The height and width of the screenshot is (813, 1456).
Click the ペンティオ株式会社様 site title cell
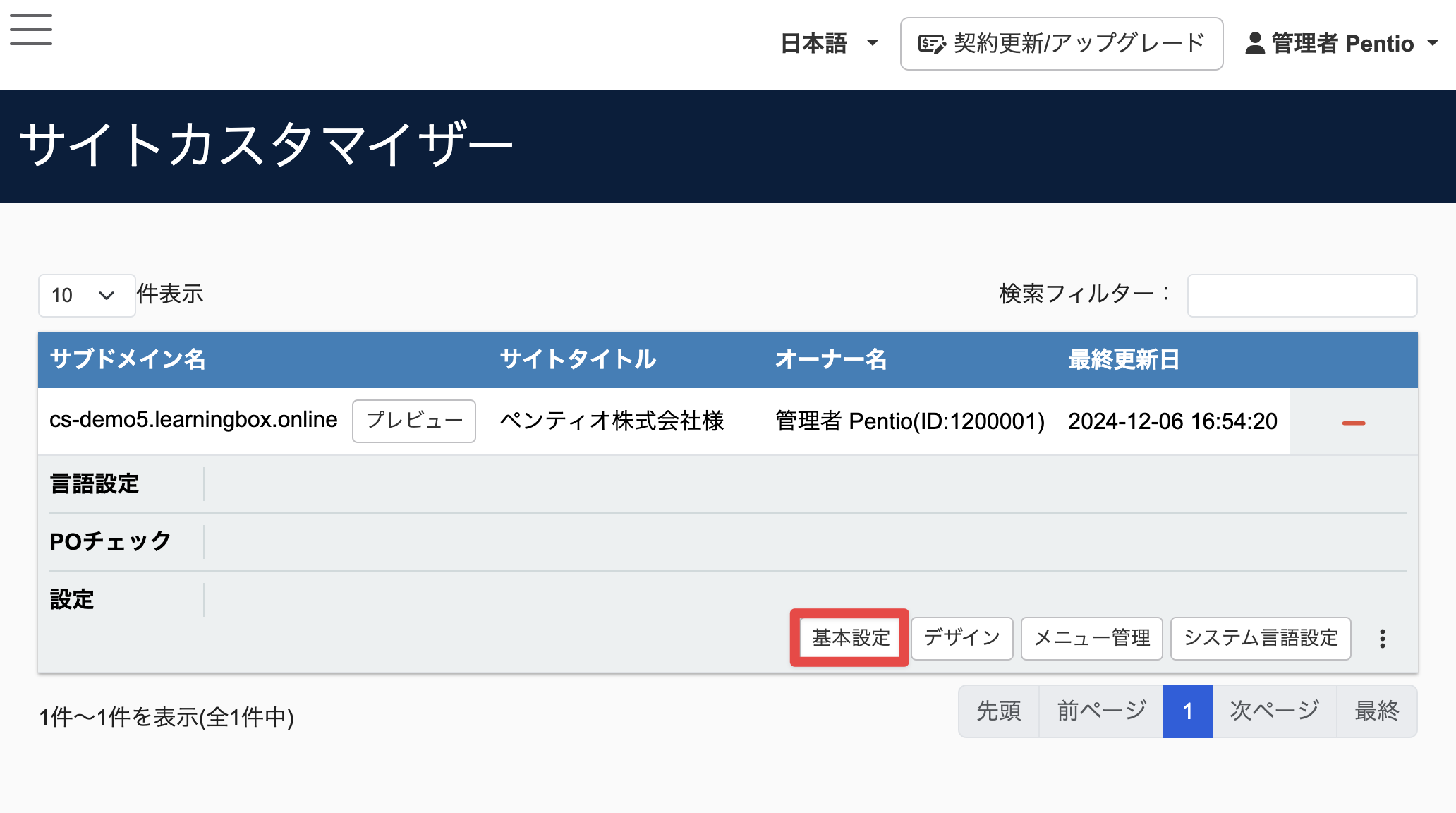coord(612,421)
